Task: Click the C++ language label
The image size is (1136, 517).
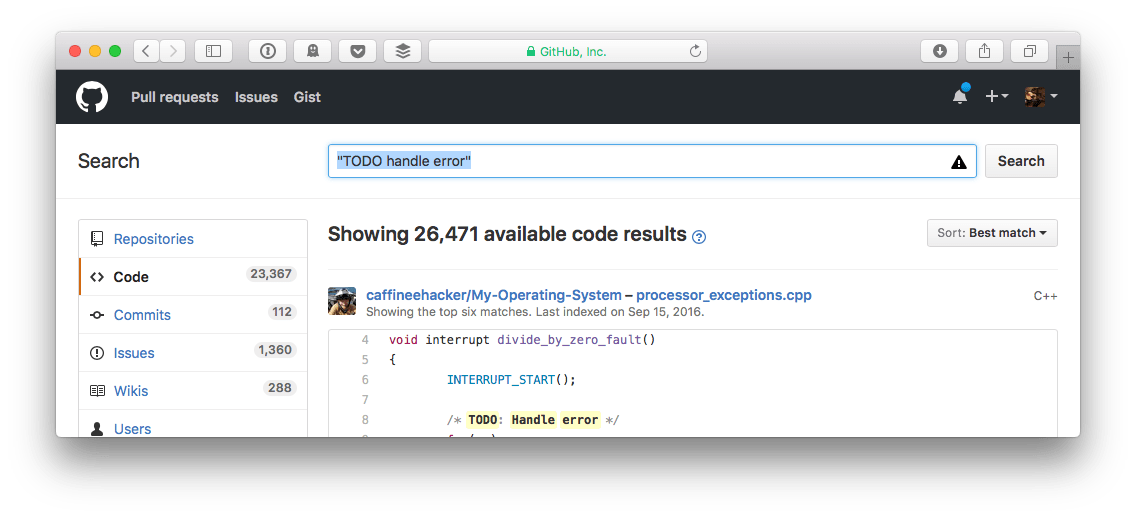Action: (x=1045, y=295)
